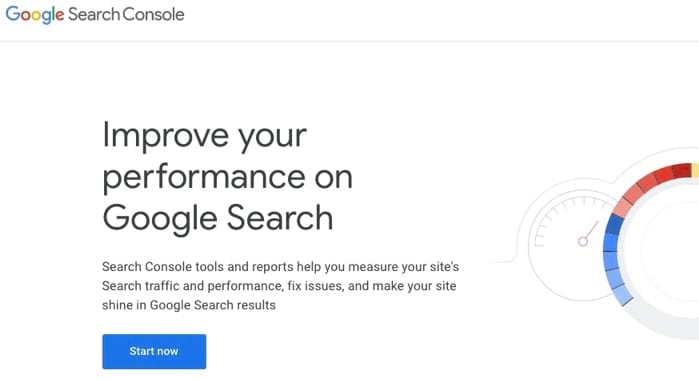This screenshot has width=699, height=379.
Task: Click the "performance on" headline line
Action: (x=227, y=177)
